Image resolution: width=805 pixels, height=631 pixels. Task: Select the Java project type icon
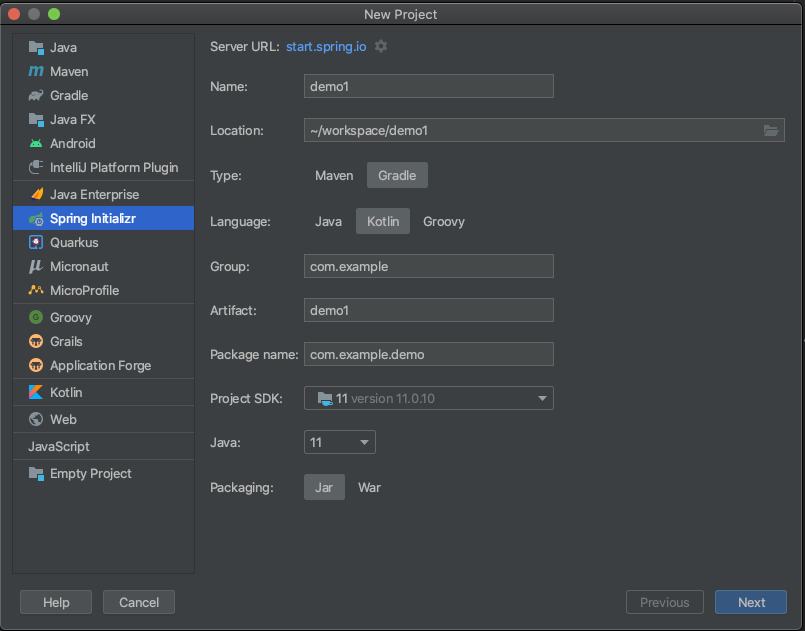pyautogui.click(x=36, y=48)
